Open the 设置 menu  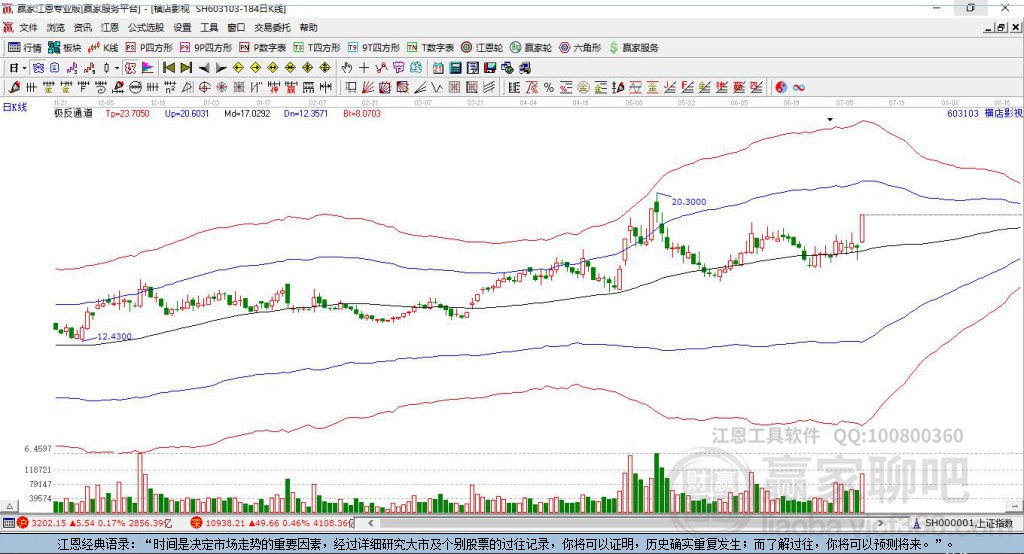point(182,27)
